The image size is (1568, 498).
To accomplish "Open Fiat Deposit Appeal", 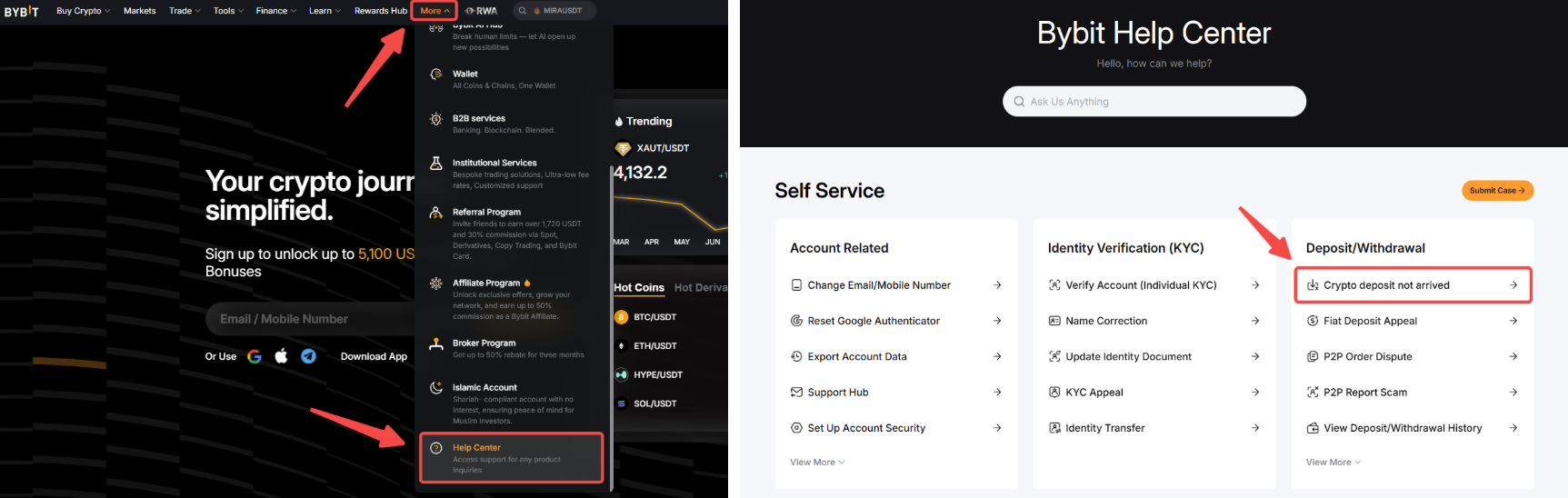I will tap(1413, 321).
